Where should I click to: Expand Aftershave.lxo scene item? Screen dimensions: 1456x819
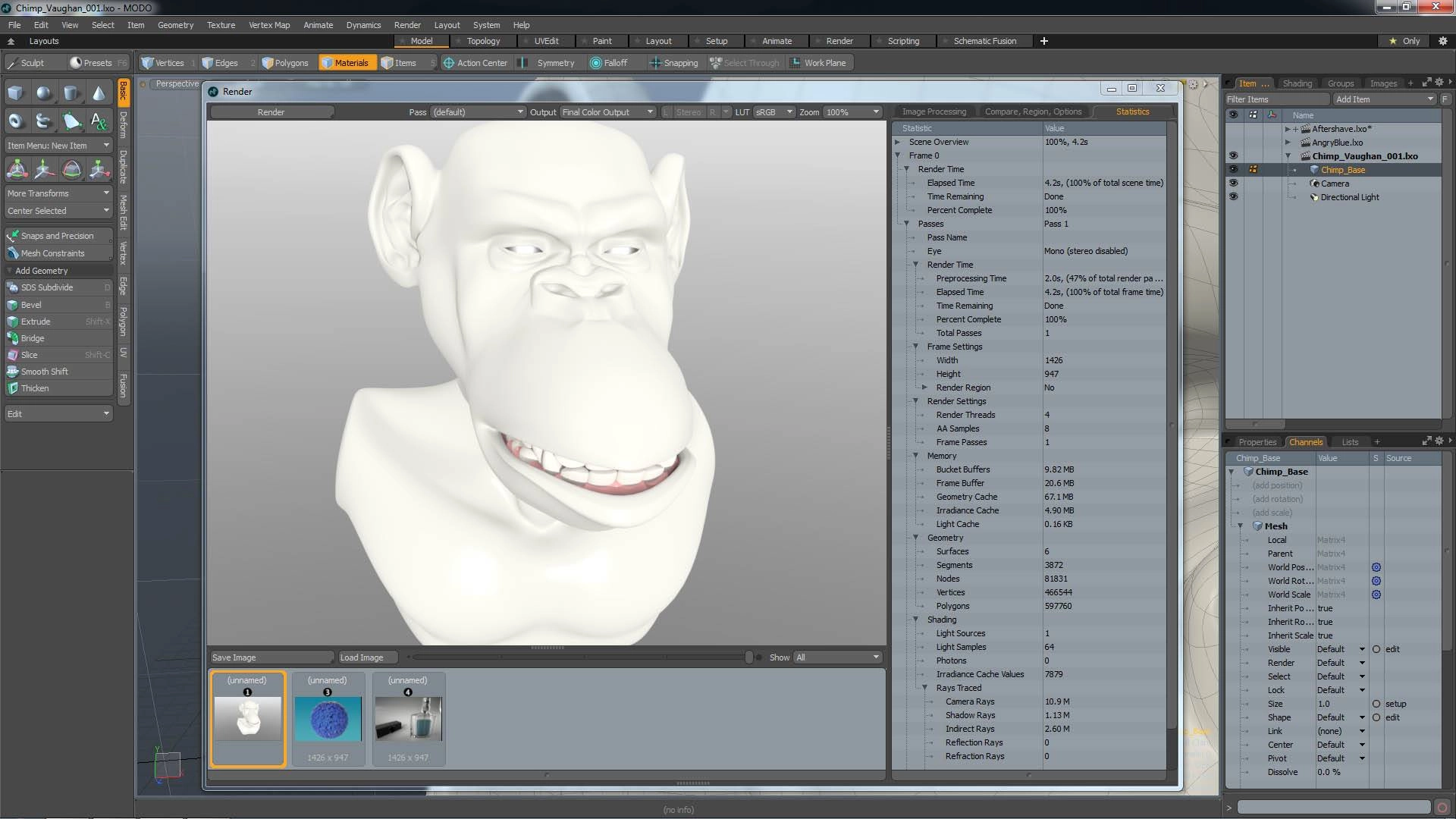[1288, 129]
